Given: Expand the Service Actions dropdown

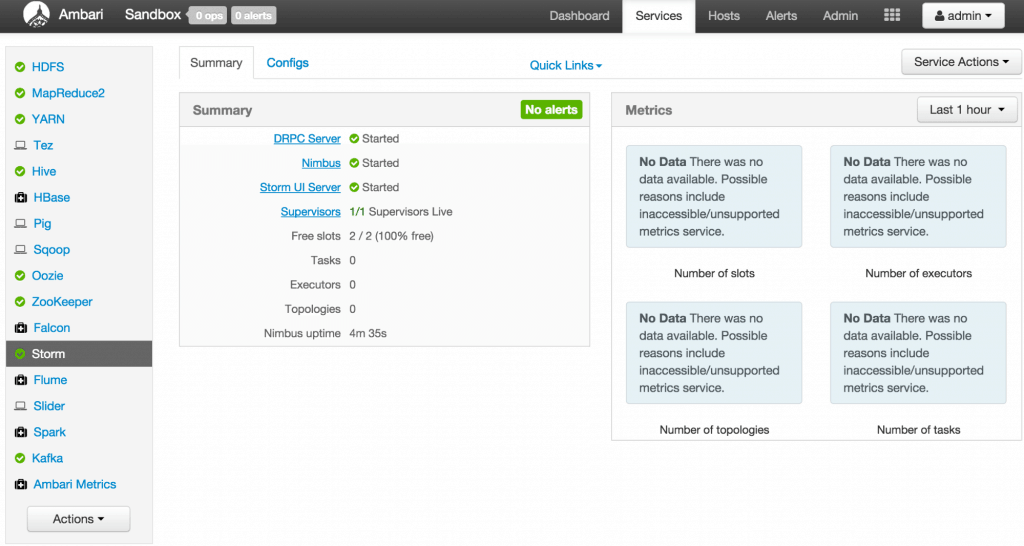Looking at the screenshot, I should [x=961, y=62].
